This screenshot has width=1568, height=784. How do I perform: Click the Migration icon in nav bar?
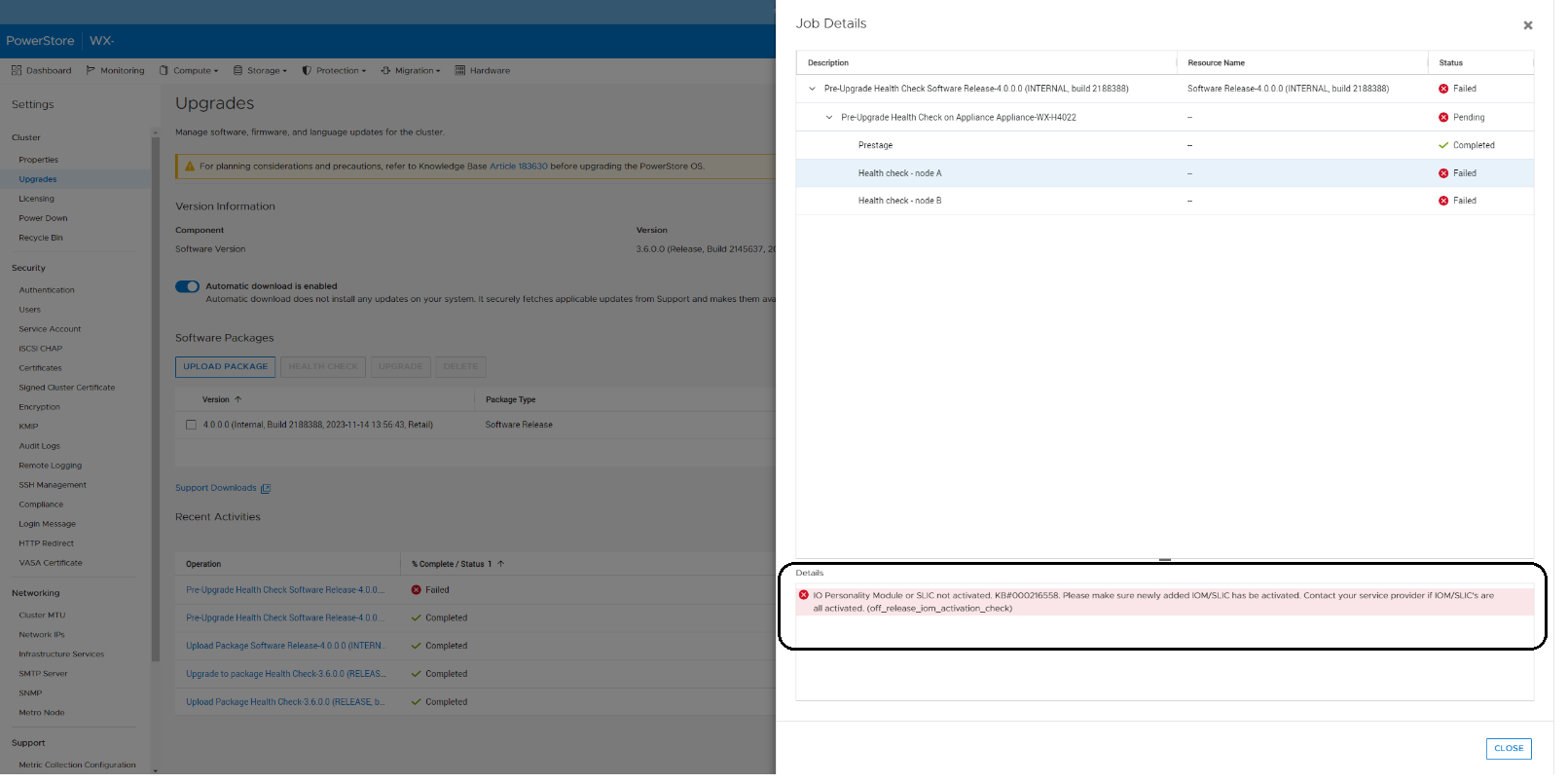click(x=385, y=70)
